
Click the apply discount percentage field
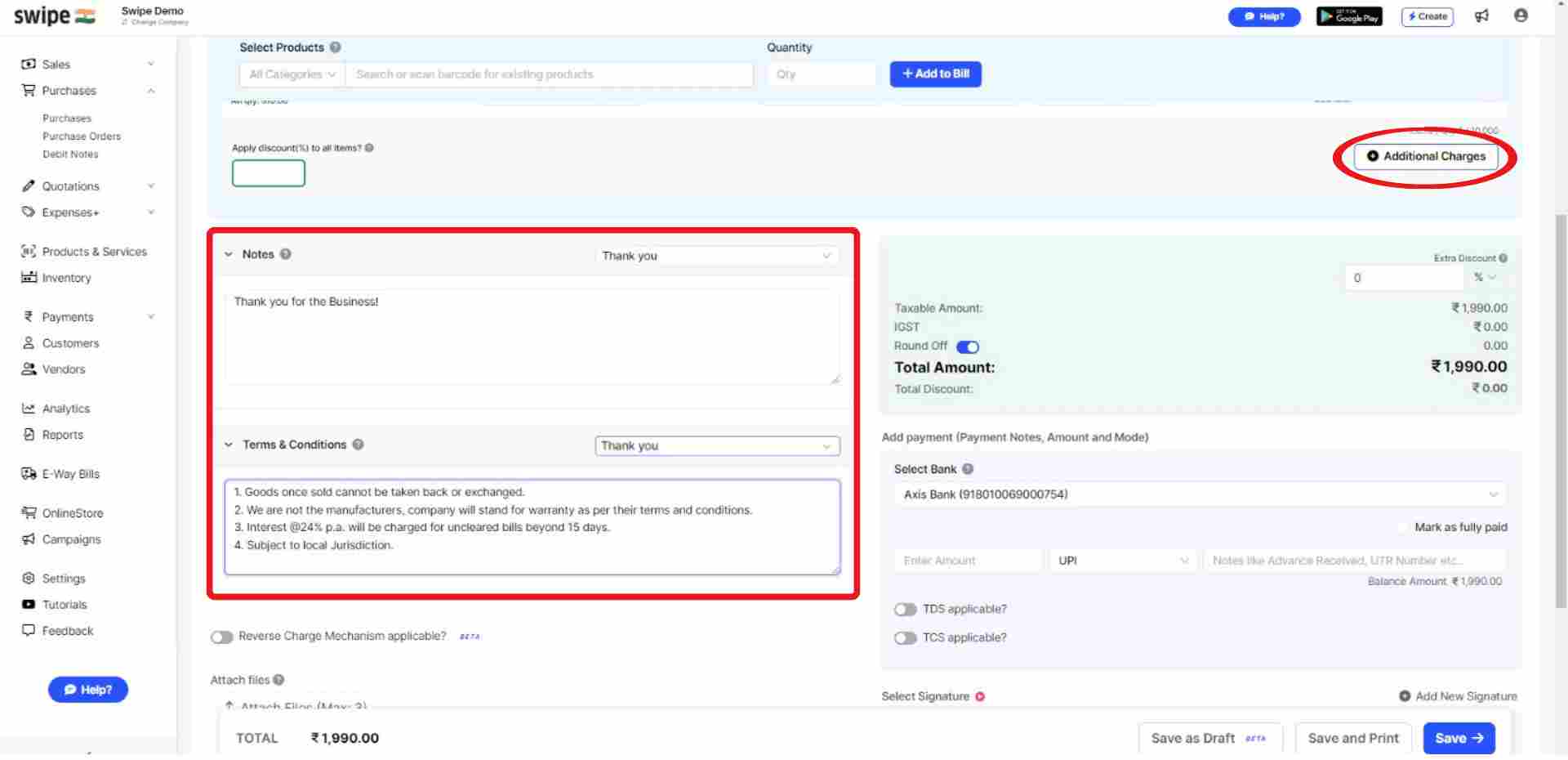pyautogui.click(x=269, y=173)
